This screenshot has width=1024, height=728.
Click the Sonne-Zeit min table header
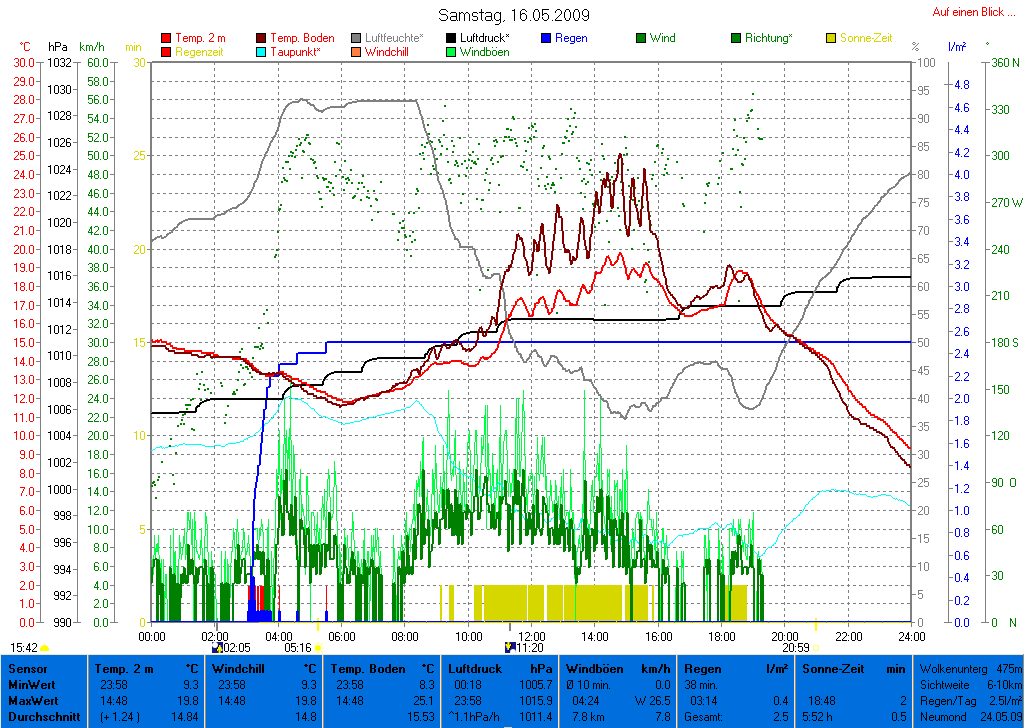855,668
